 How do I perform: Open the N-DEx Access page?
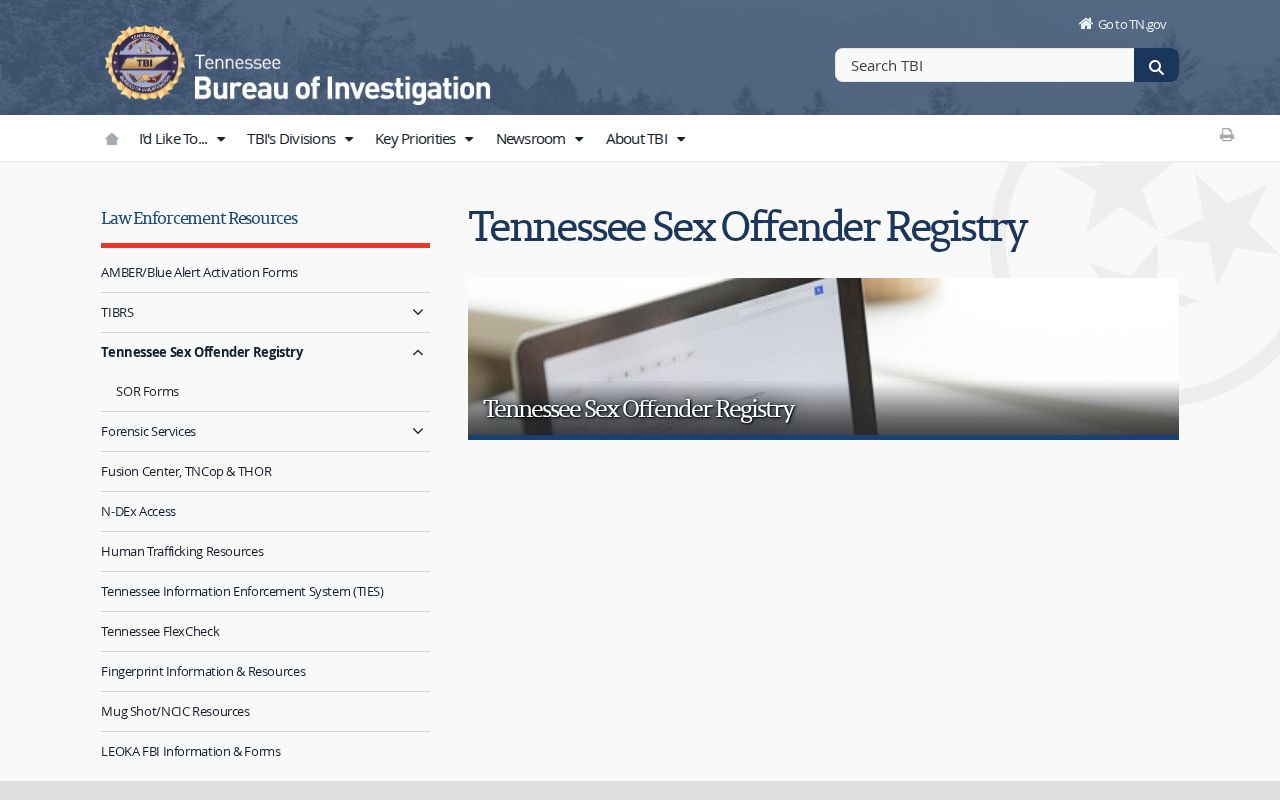tap(138, 512)
